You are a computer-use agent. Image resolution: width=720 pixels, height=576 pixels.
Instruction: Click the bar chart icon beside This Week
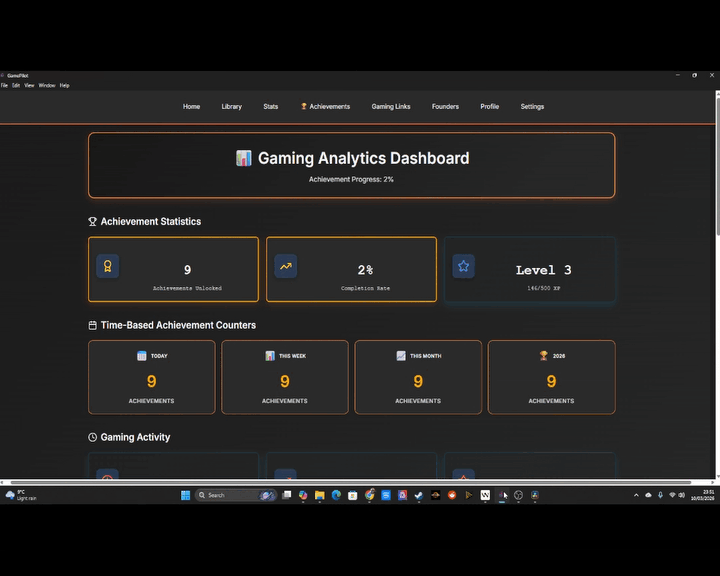(270, 356)
